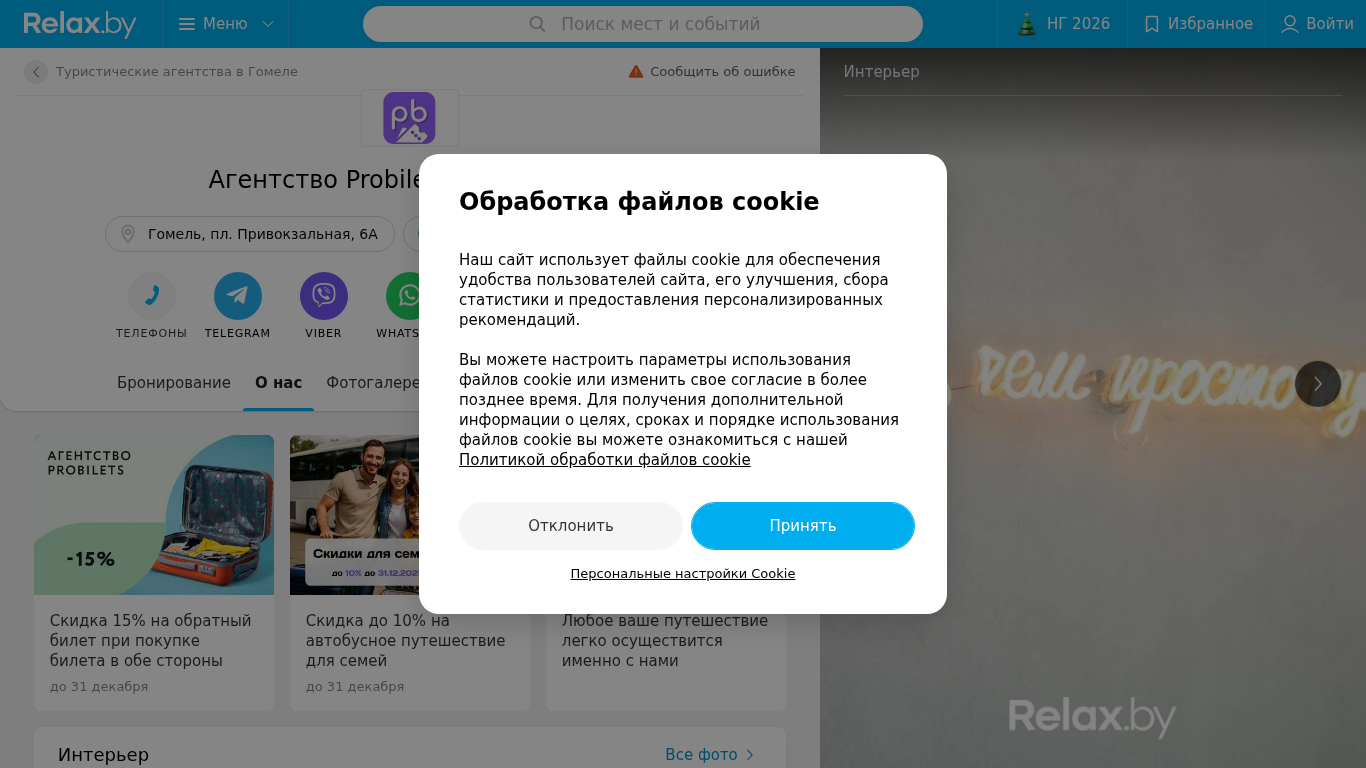
Task: Open the Viber contact icon
Action: [x=324, y=296]
